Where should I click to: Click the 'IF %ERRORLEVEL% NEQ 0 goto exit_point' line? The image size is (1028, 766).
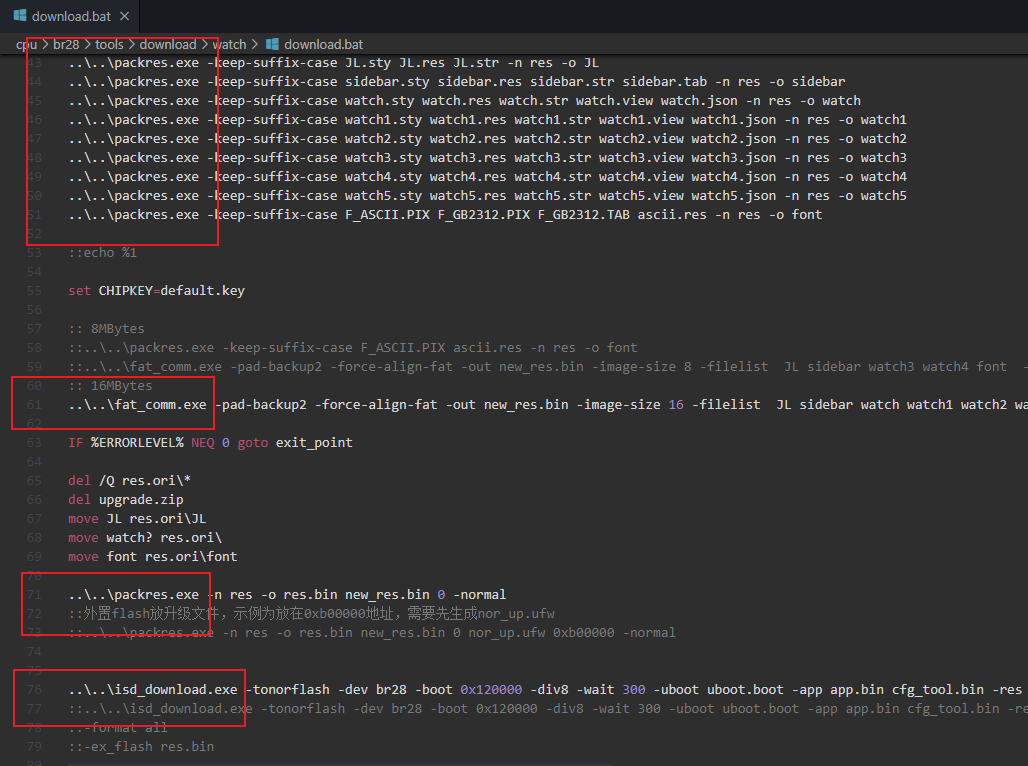pos(210,443)
